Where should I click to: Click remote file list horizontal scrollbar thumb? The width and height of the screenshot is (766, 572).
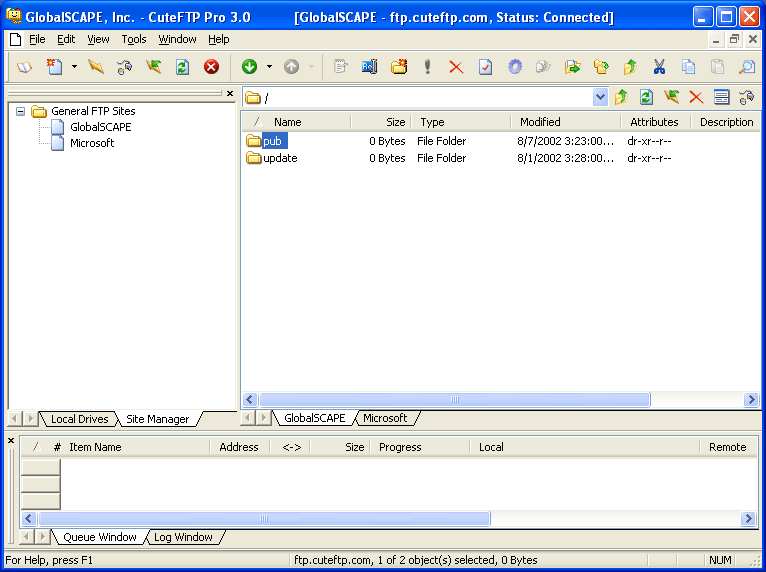point(454,400)
